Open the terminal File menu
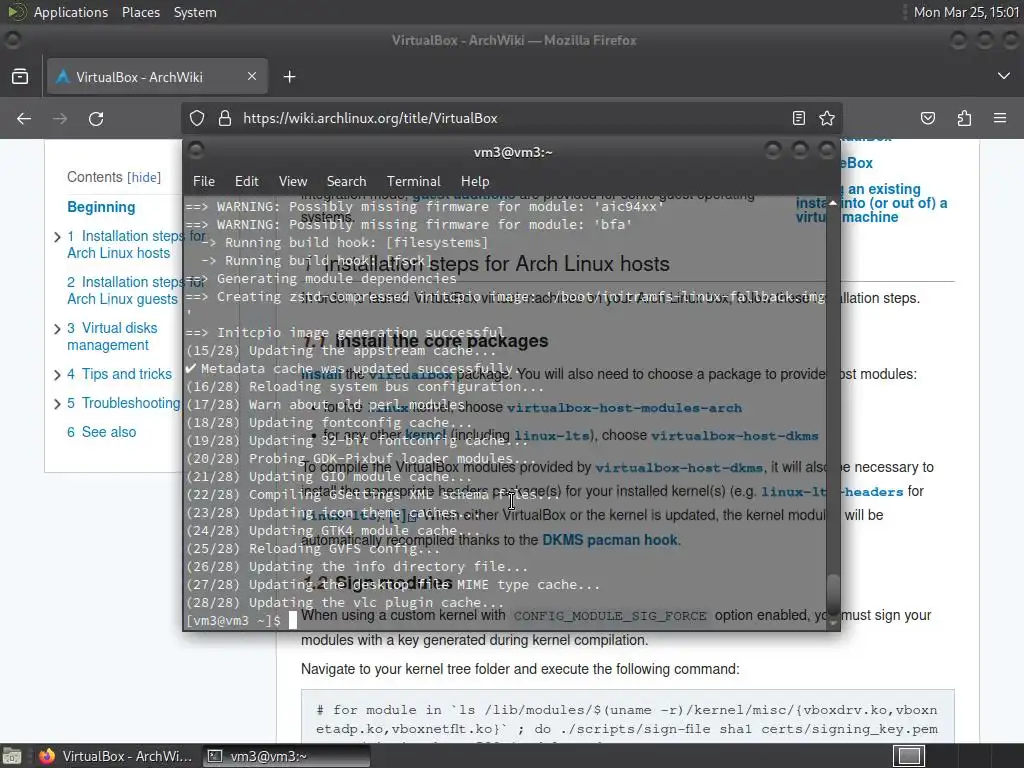 click(x=204, y=181)
